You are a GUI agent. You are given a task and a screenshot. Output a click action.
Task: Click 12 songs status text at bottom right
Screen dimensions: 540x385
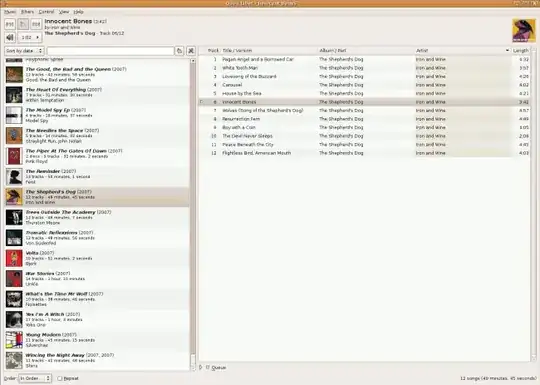point(498,378)
